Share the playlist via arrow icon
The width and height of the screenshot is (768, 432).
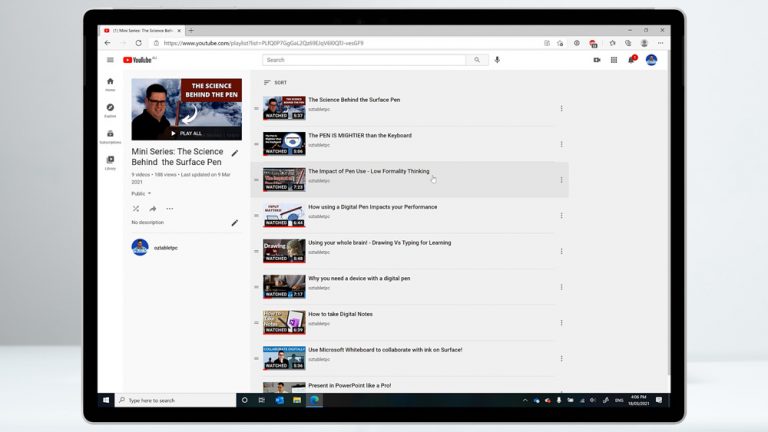(153, 208)
